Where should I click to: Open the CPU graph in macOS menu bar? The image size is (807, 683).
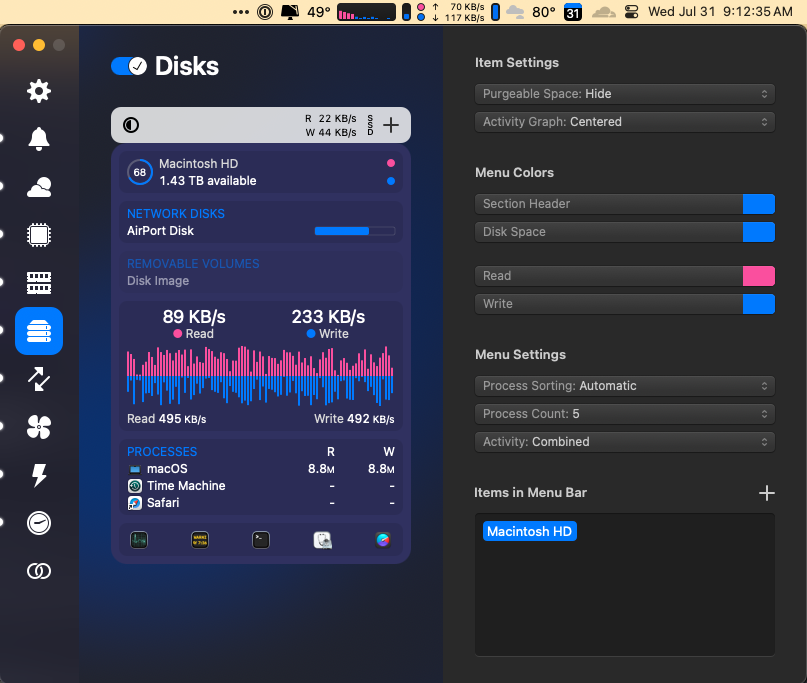point(366,12)
